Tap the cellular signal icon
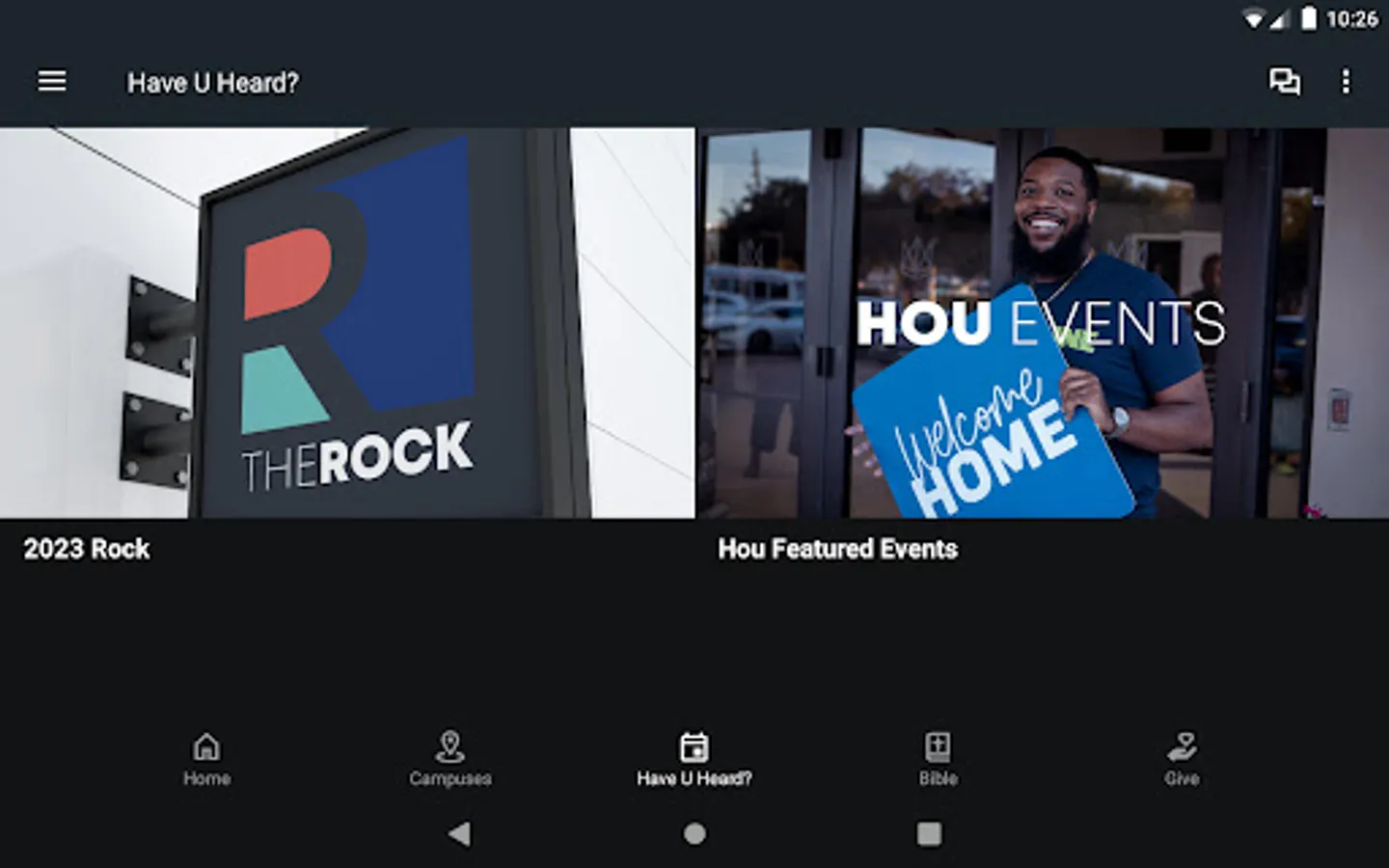The image size is (1389, 868). [1279, 19]
